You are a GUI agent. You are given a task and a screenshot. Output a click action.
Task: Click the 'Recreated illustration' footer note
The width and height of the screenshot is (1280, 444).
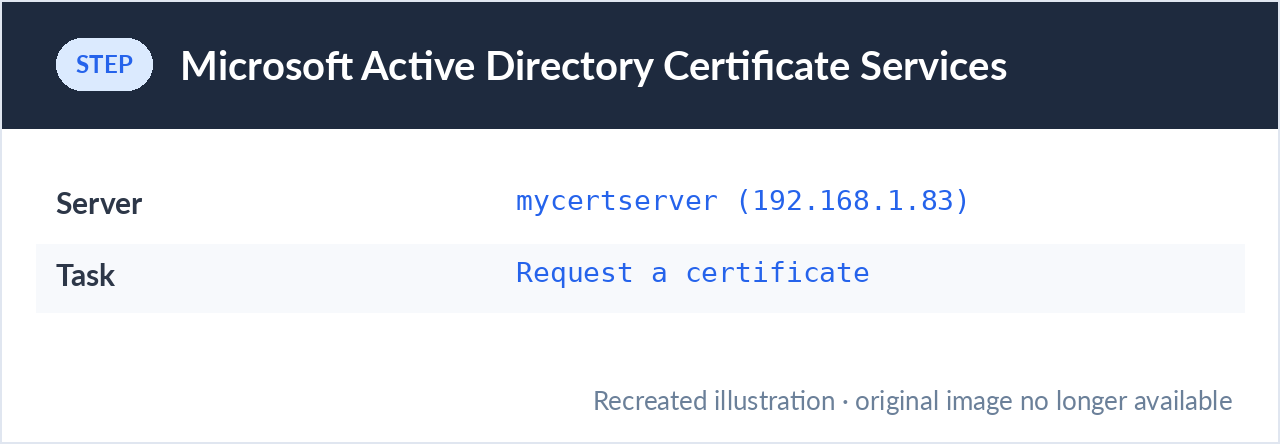point(912,401)
